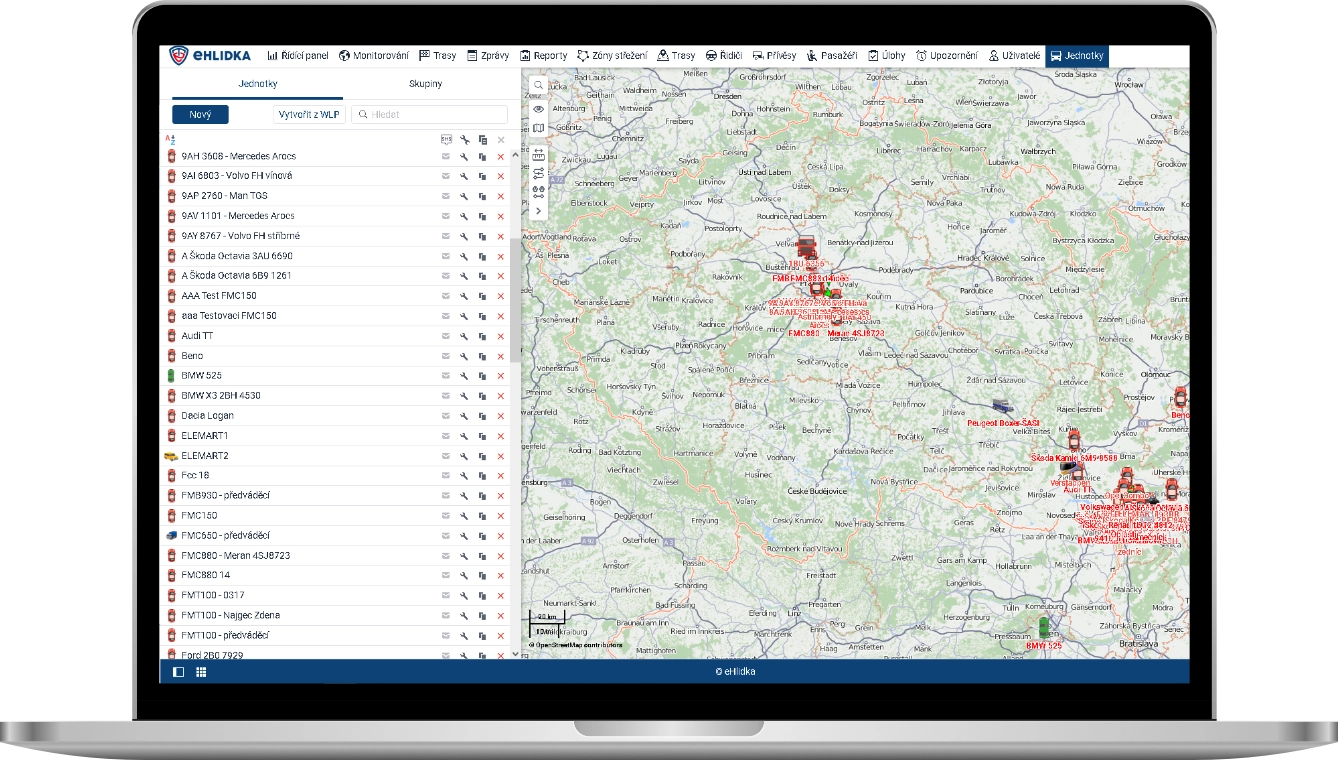Copy the Beno unit

pos(482,356)
